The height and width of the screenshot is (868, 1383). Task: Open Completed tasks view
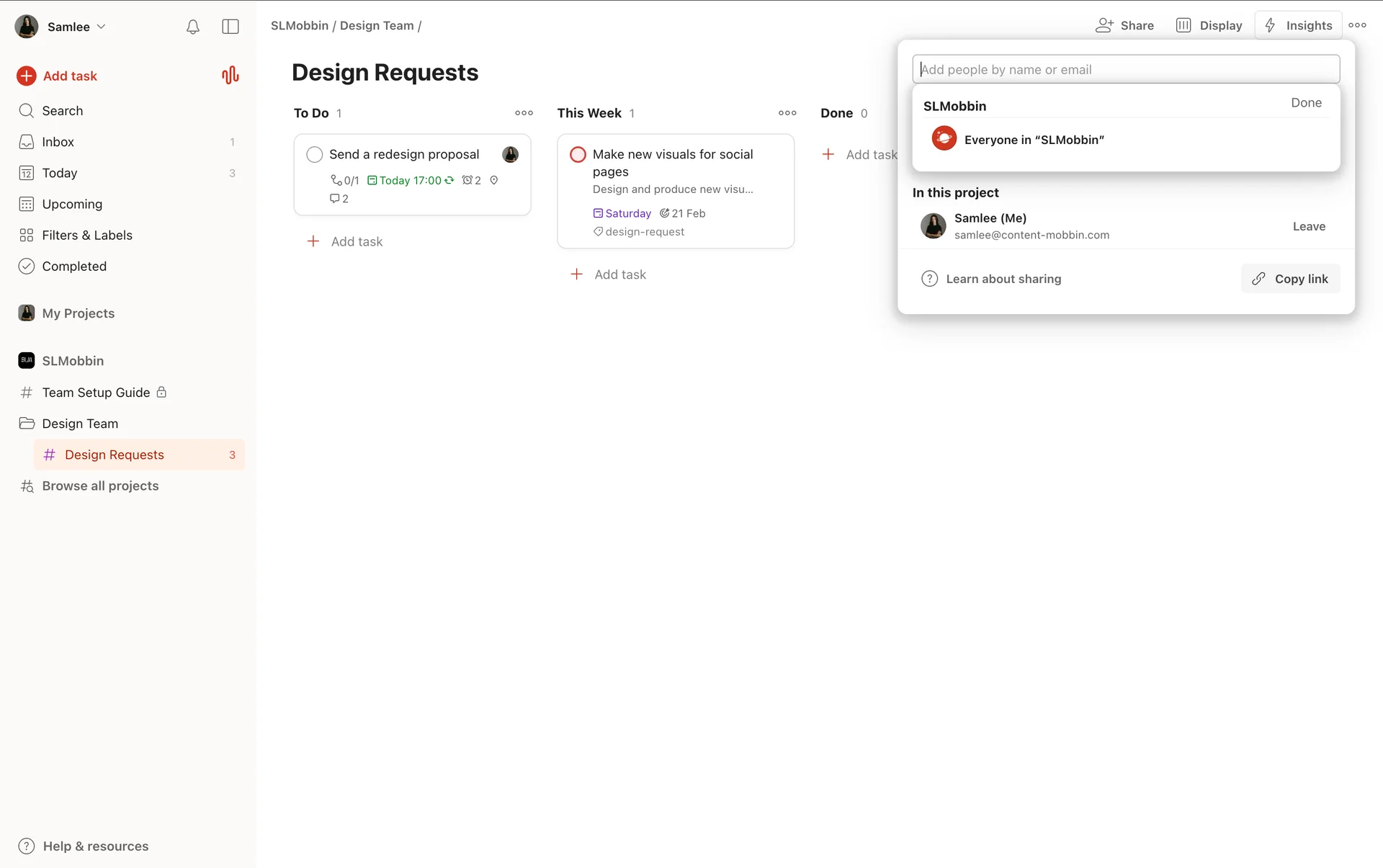tap(73, 266)
